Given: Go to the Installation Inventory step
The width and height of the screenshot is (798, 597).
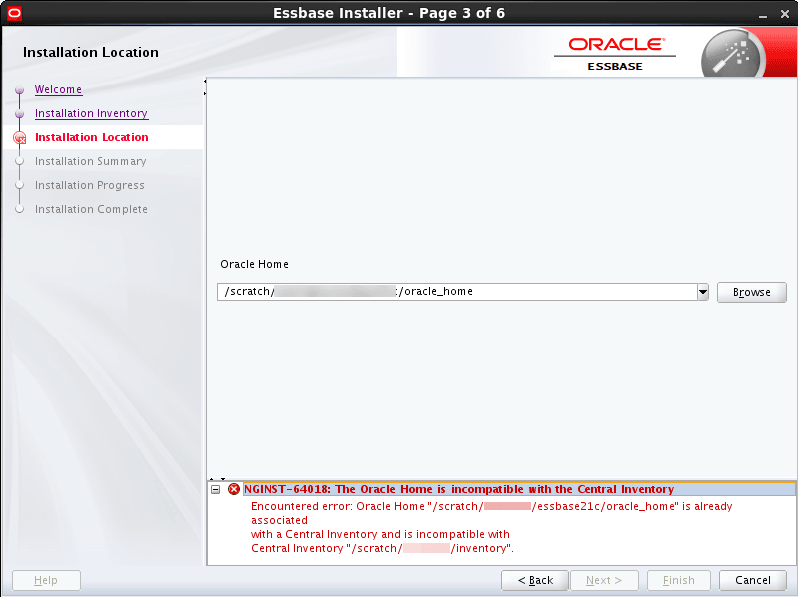Looking at the screenshot, I should (x=92, y=113).
